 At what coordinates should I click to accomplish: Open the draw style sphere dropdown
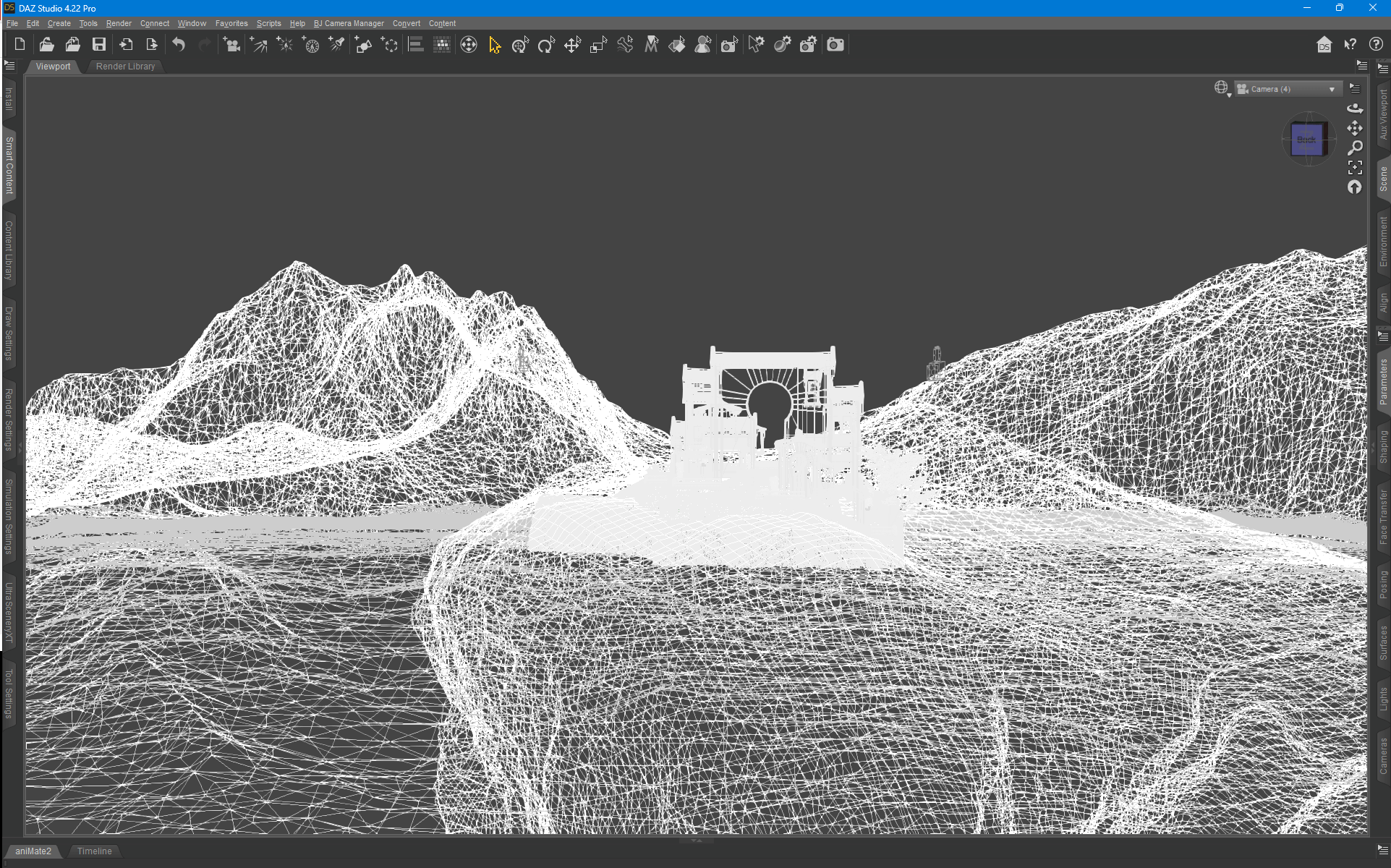coord(1222,88)
